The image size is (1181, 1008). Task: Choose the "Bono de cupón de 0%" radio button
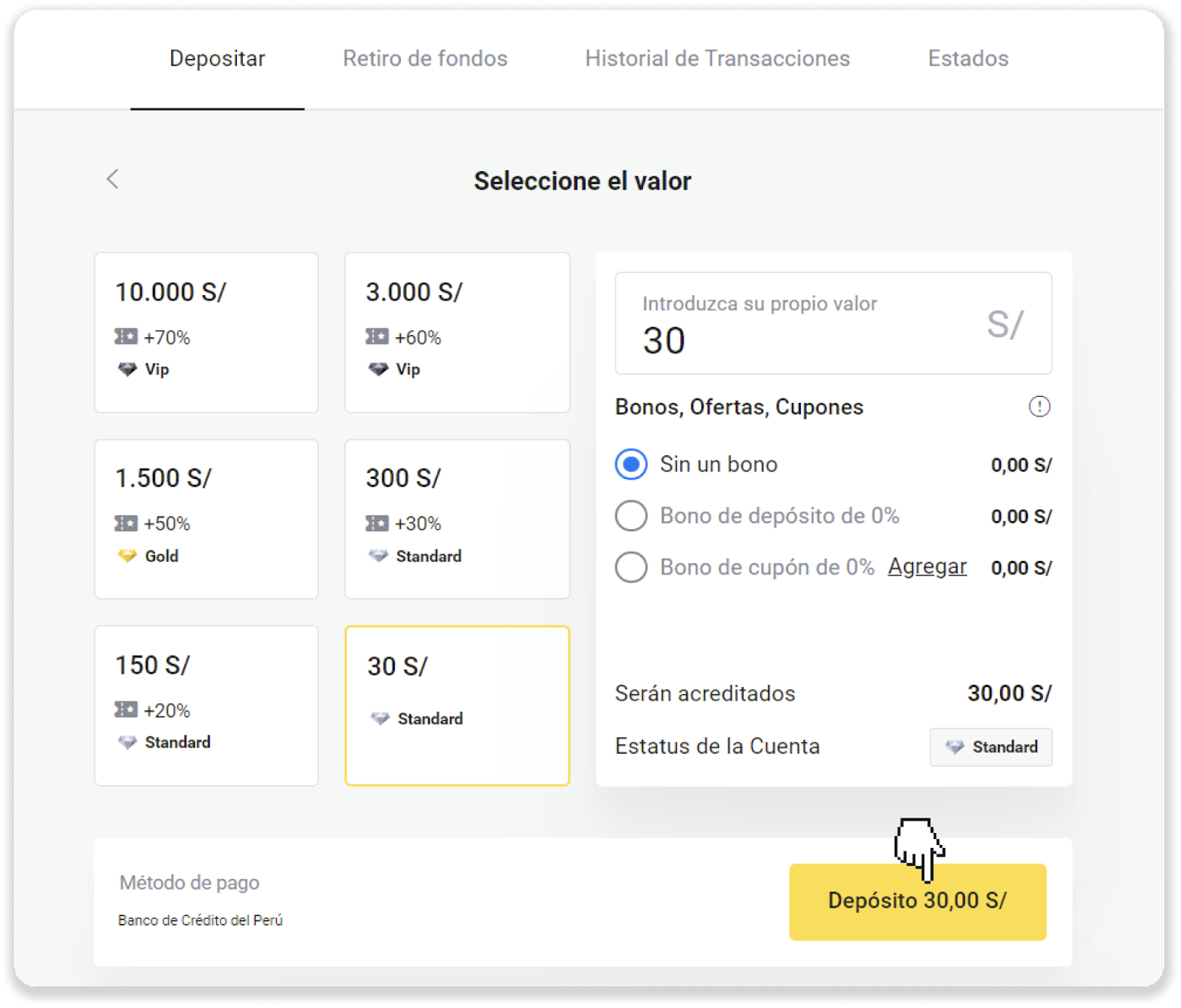click(631, 567)
